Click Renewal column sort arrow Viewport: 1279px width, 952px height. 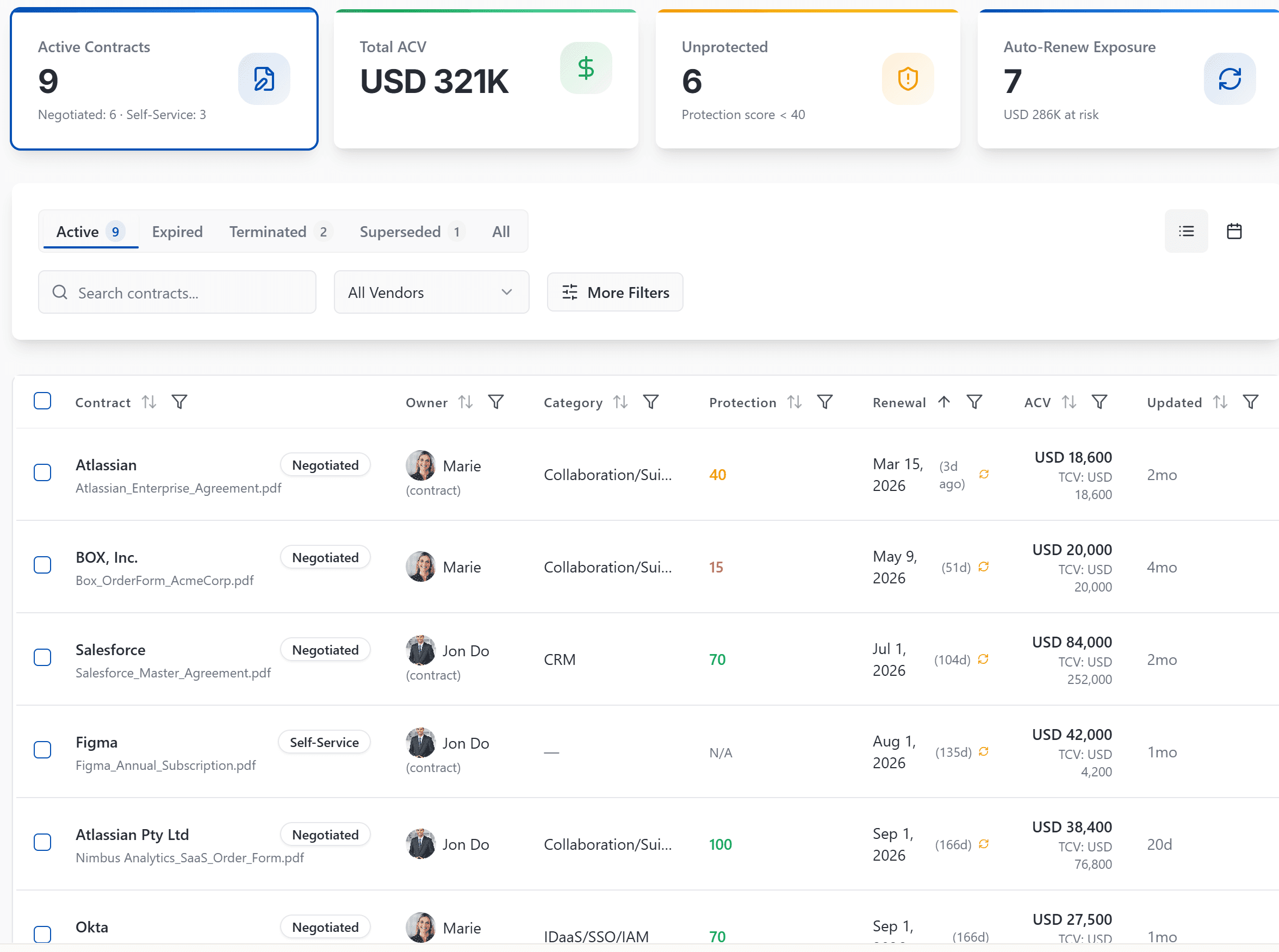[x=943, y=402]
